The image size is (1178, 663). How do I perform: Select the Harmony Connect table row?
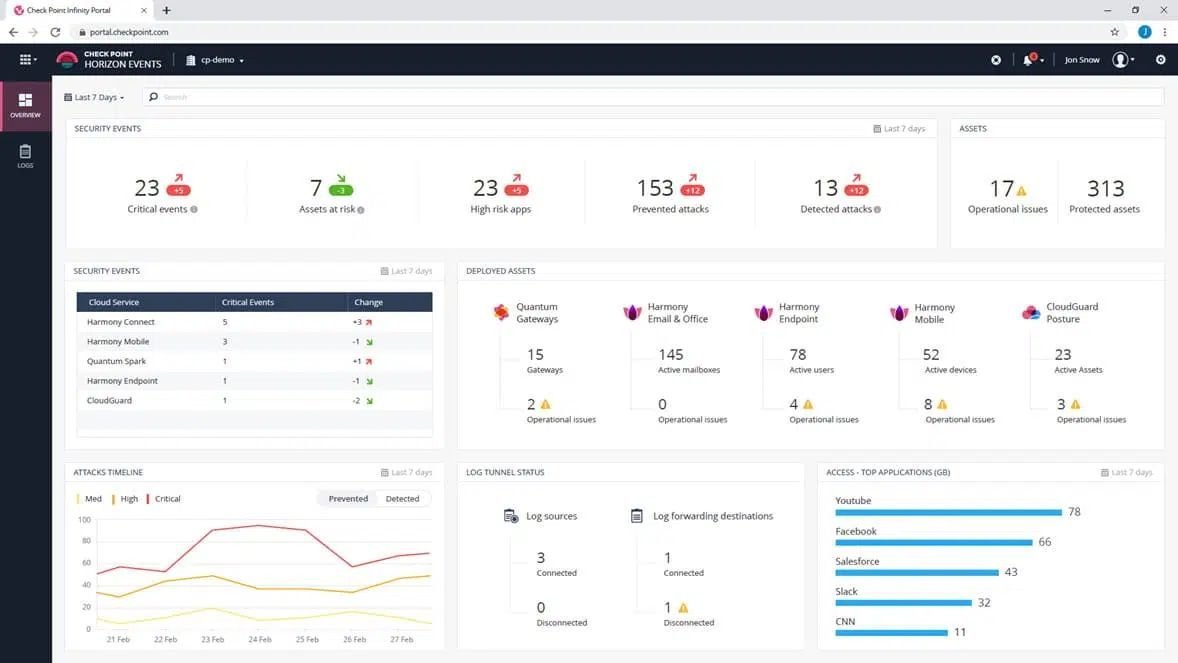click(x=255, y=322)
